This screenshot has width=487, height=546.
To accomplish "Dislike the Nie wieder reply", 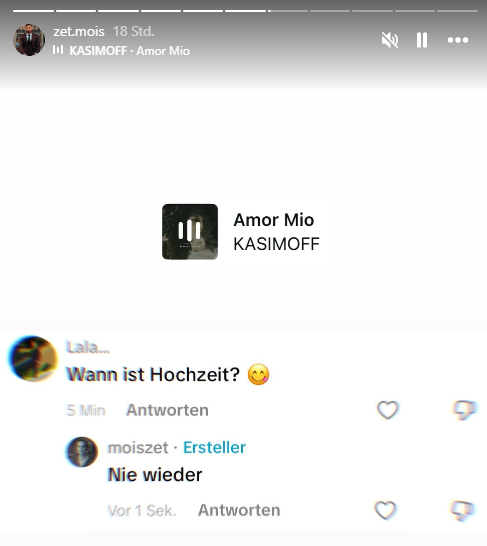I will click(x=462, y=510).
